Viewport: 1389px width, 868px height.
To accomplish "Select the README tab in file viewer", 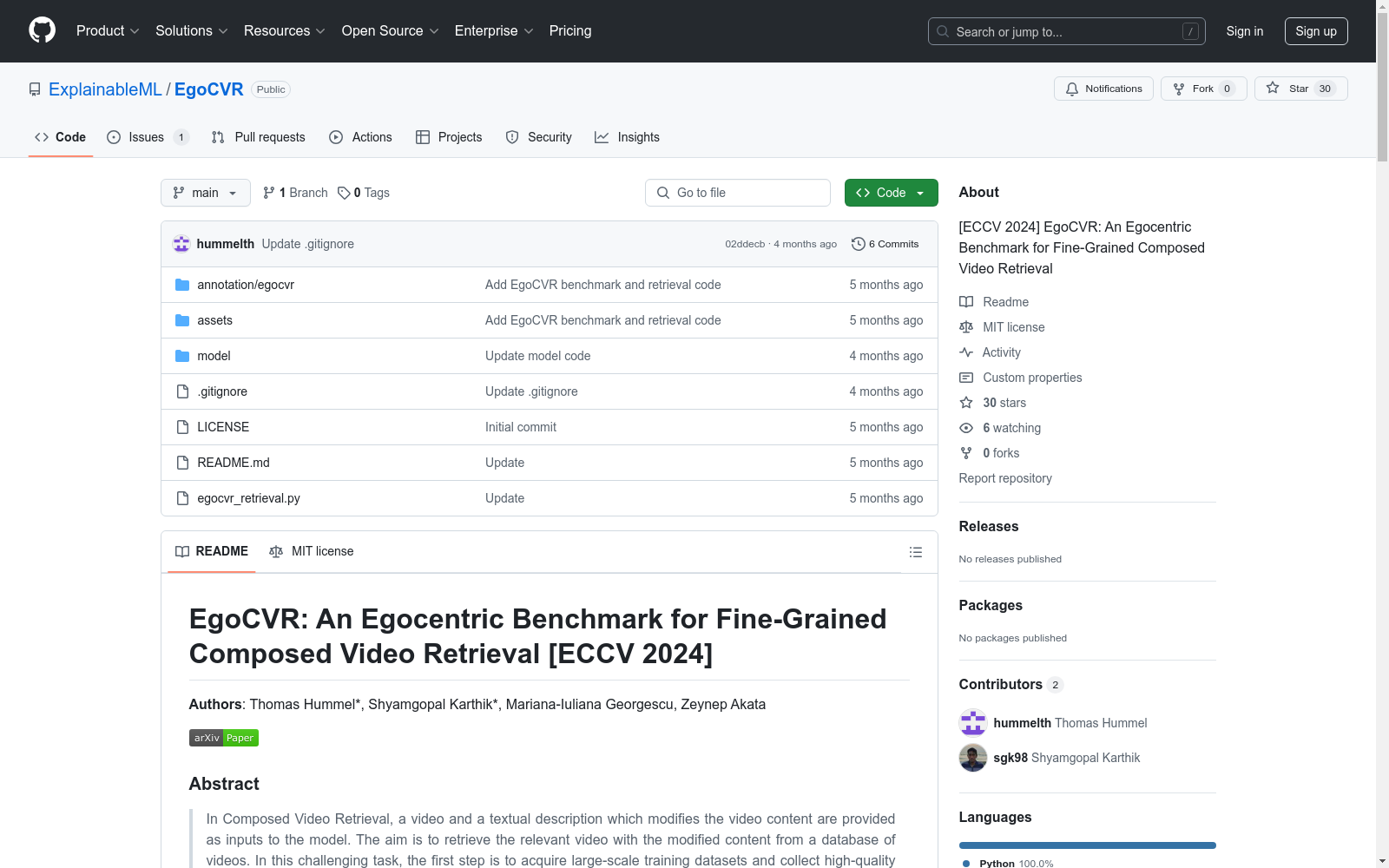I will pyautogui.click(x=212, y=551).
